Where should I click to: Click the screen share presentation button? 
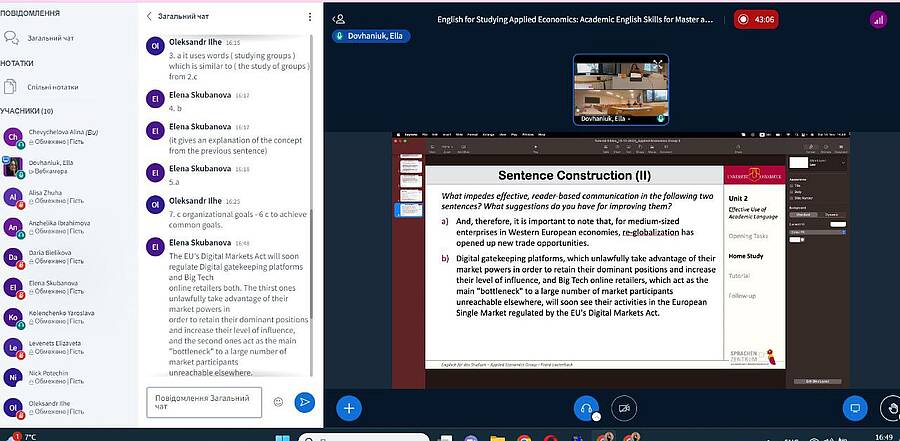[x=854, y=407]
